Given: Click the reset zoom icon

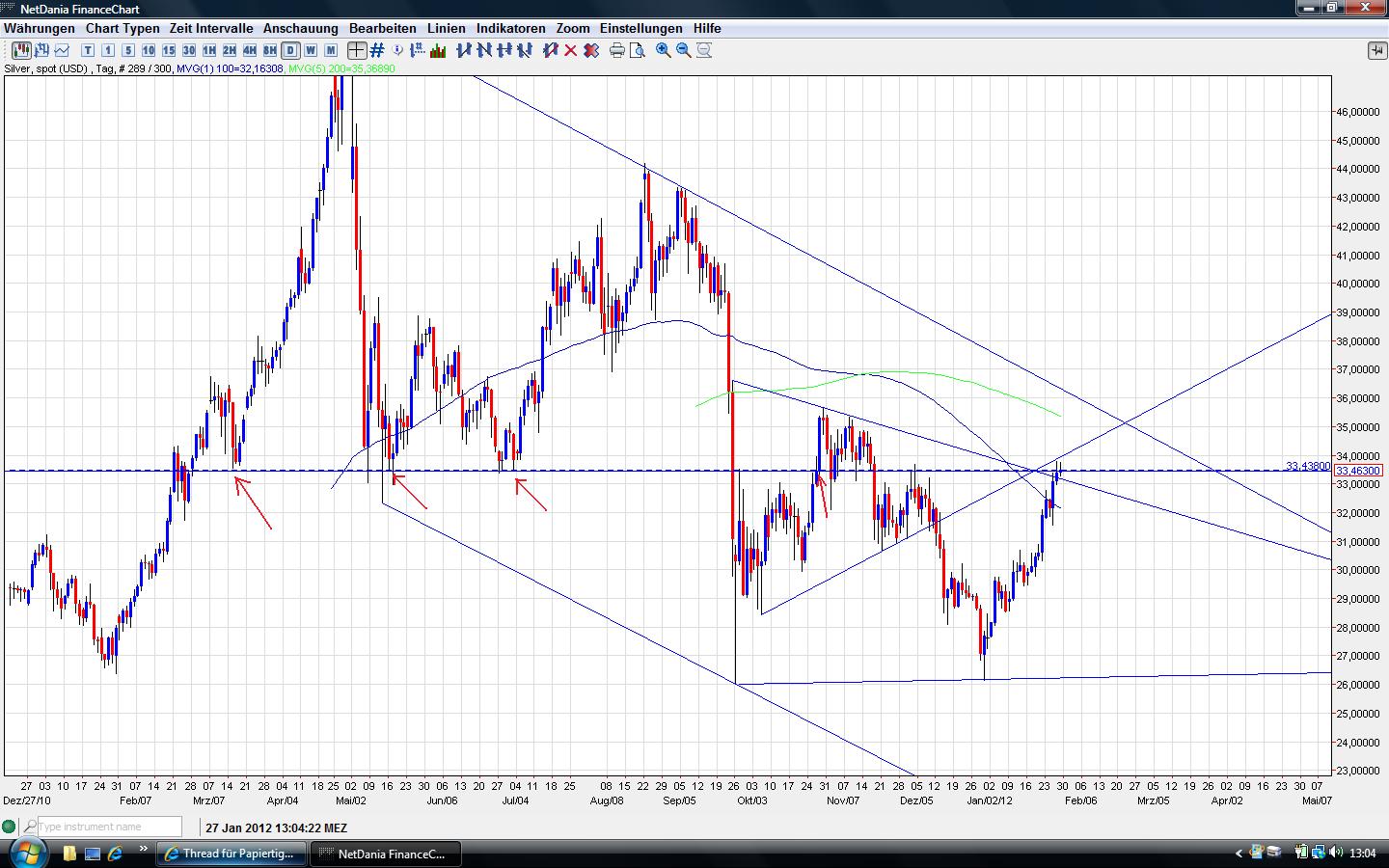Looking at the screenshot, I should [x=704, y=50].
